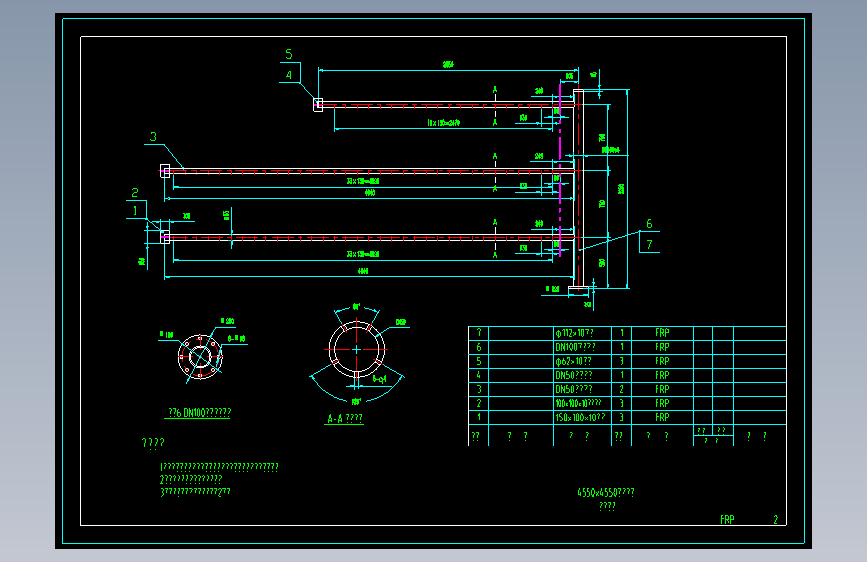Select callout number 6 right of the header pipe
This screenshot has height=562, width=867.
[649, 223]
